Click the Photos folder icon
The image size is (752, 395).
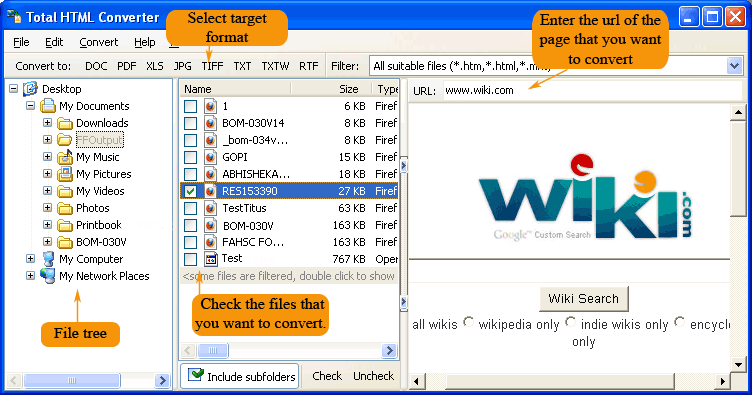click(65, 208)
